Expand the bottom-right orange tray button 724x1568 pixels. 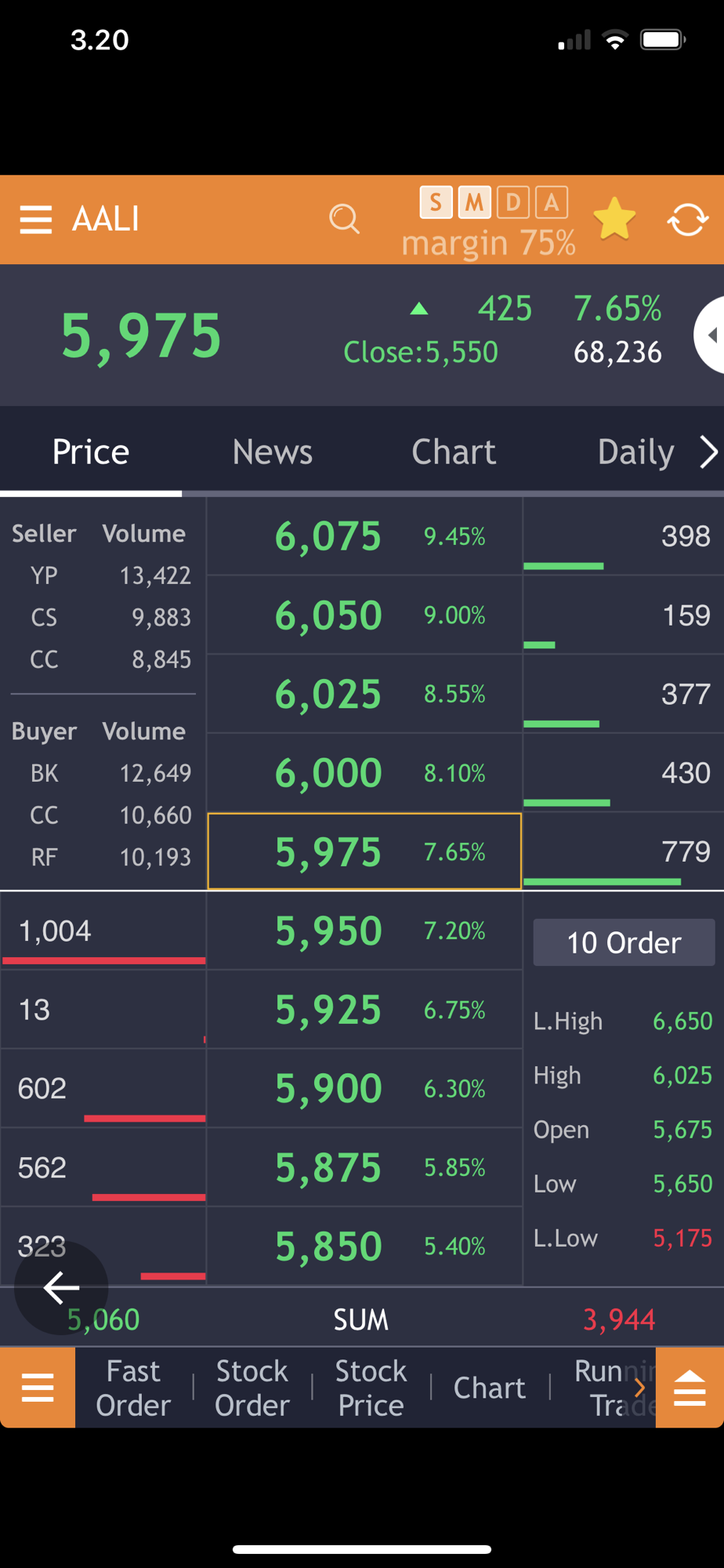(x=690, y=1388)
